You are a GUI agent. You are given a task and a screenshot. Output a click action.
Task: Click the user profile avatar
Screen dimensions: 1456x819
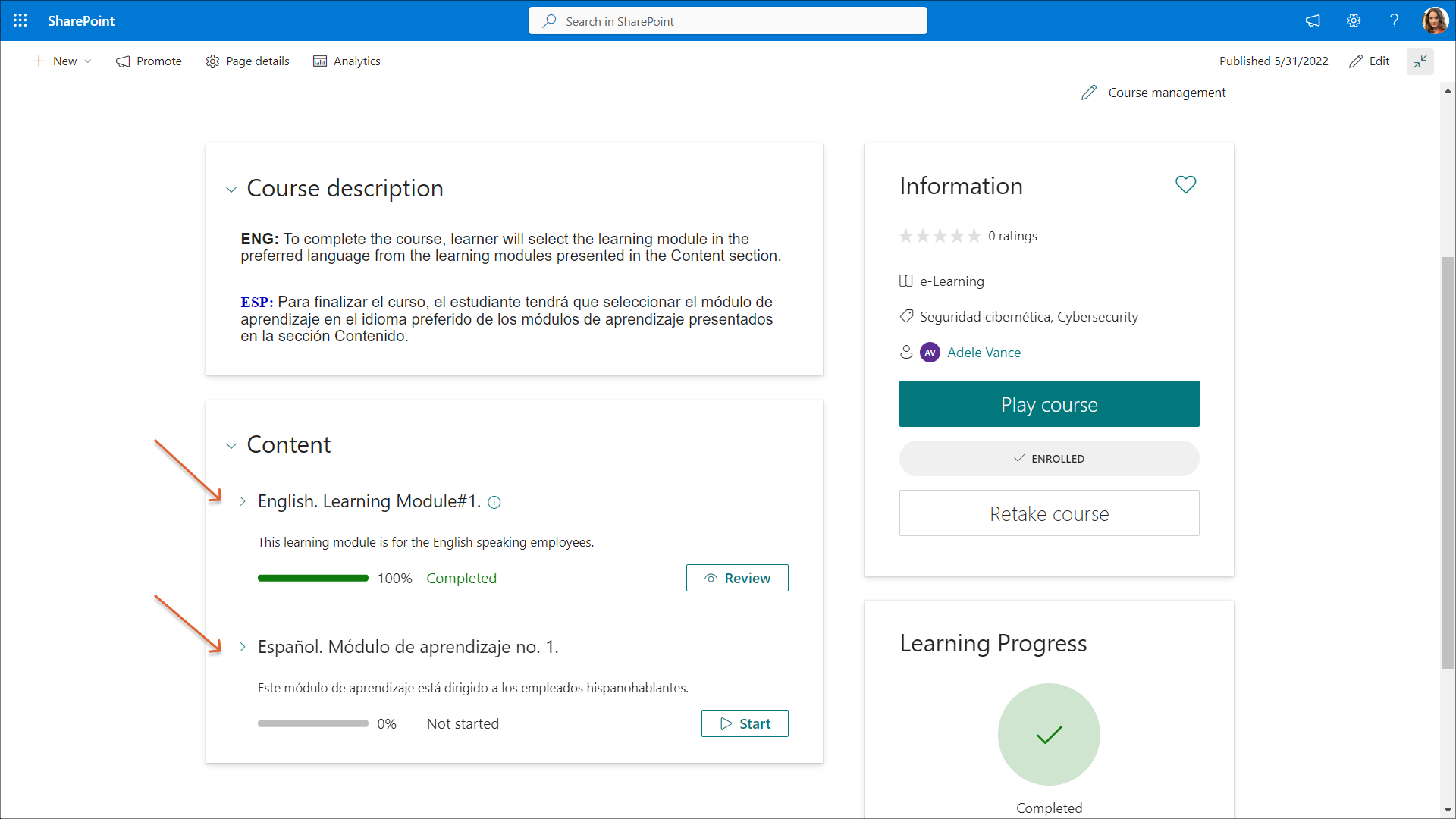(1435, 20)
